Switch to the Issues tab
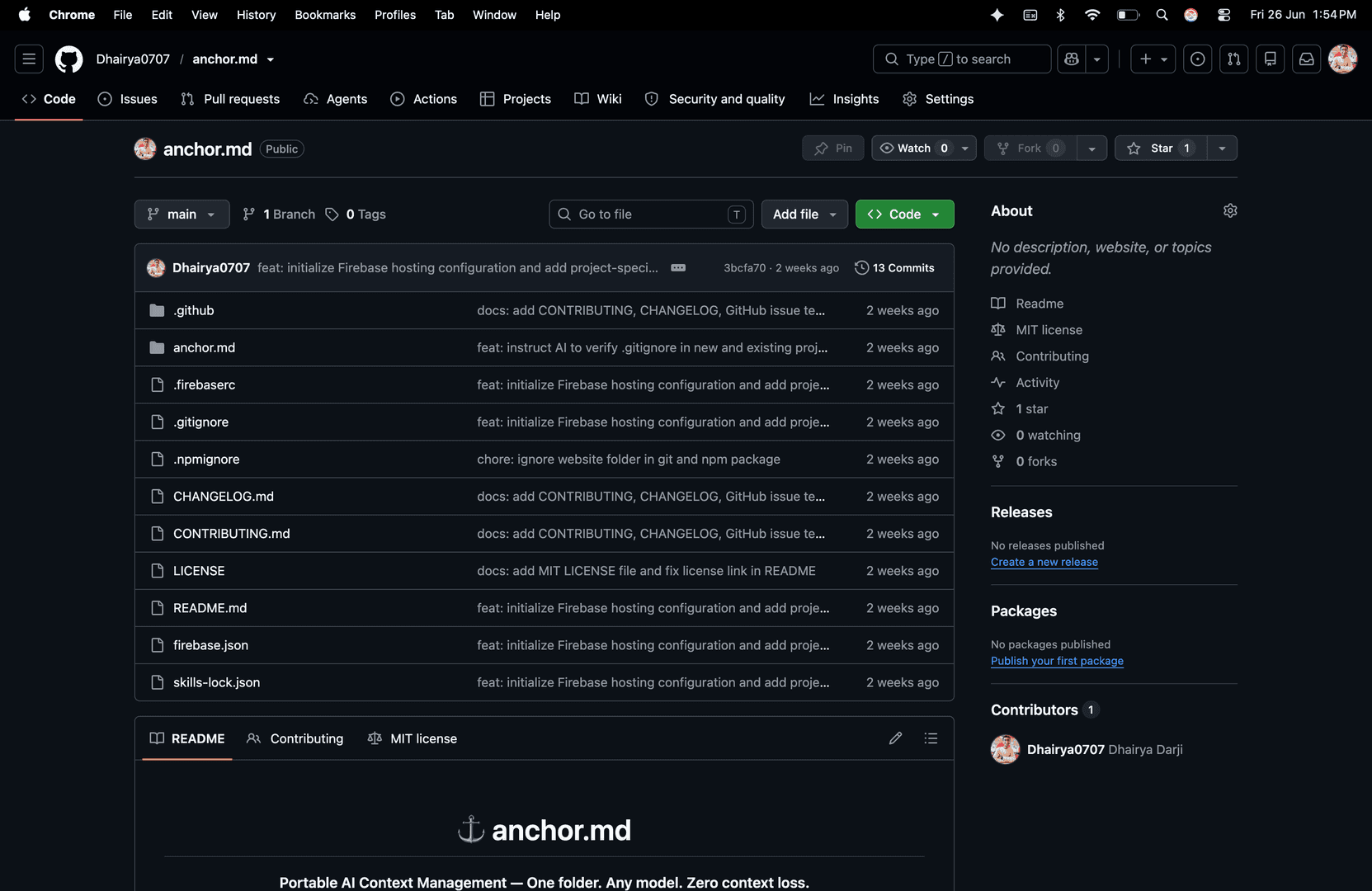The height and width of the screenshot is (891, 1372). click(127, 99)
